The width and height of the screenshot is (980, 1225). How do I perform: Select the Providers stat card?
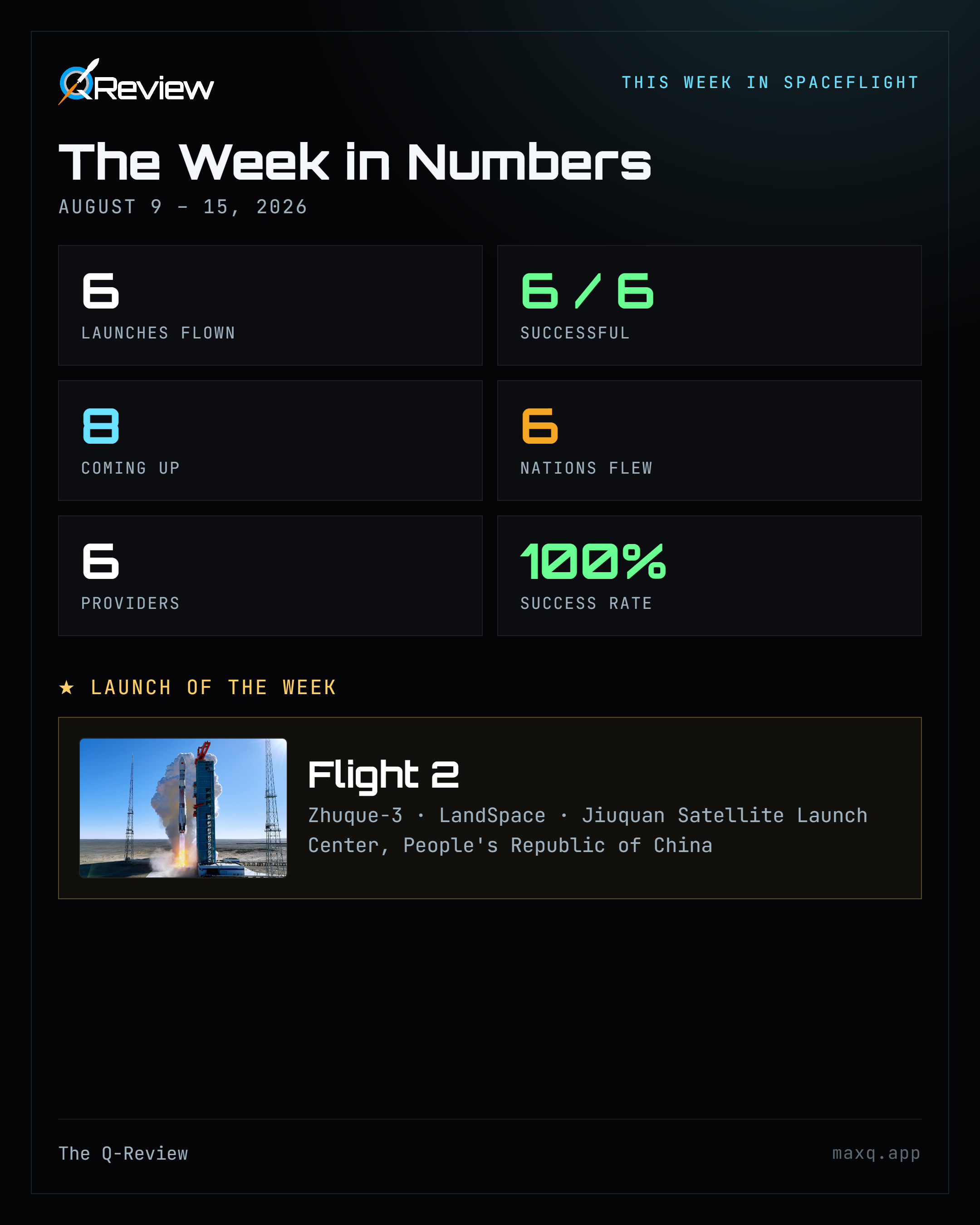point(270,576)
